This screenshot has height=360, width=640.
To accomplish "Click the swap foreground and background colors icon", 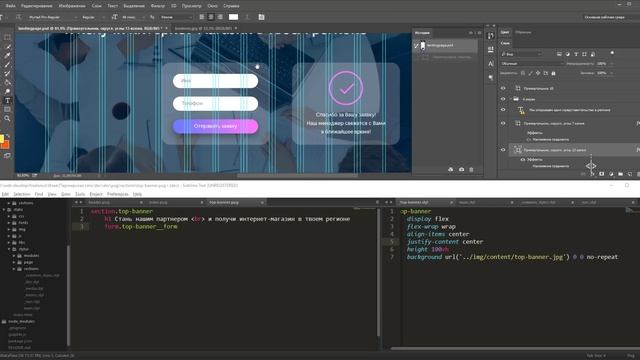I will (x=8, y=136).
